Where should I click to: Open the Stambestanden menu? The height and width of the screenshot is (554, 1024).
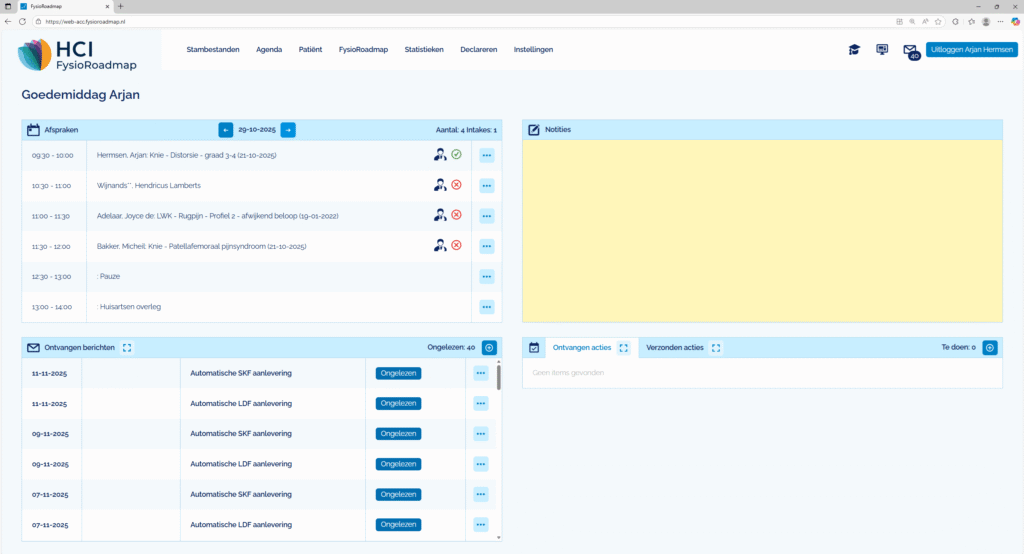213,49
